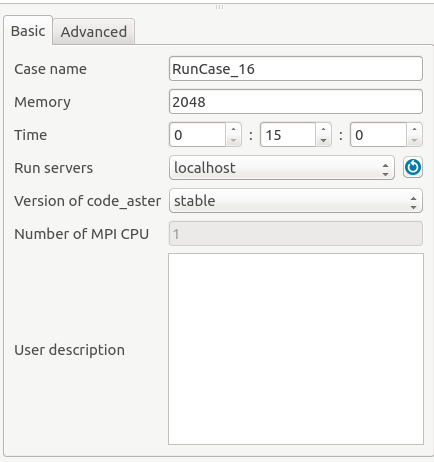Click the Version of code_aster label
The width and height of the screenshot is (434, 462).
click(x=87, y=201)
